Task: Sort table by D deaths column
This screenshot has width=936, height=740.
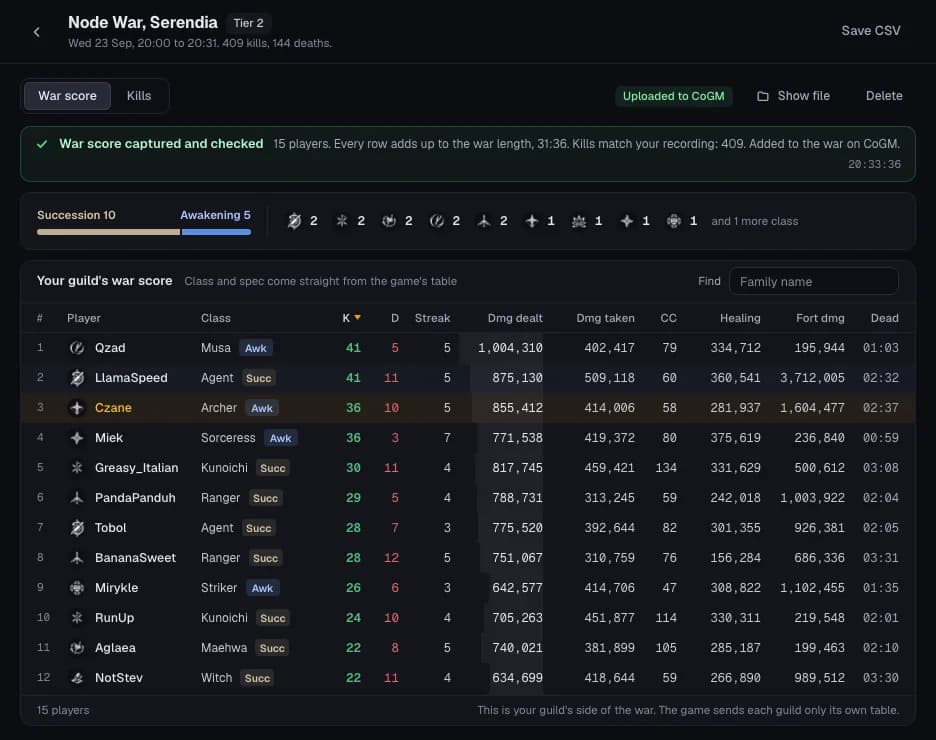Action: click(395, 318)
